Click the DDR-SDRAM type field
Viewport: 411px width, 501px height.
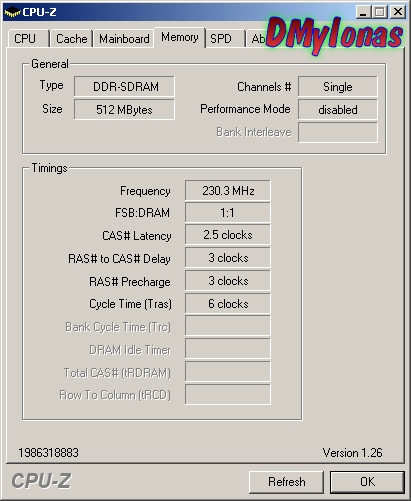pos(124,87)
